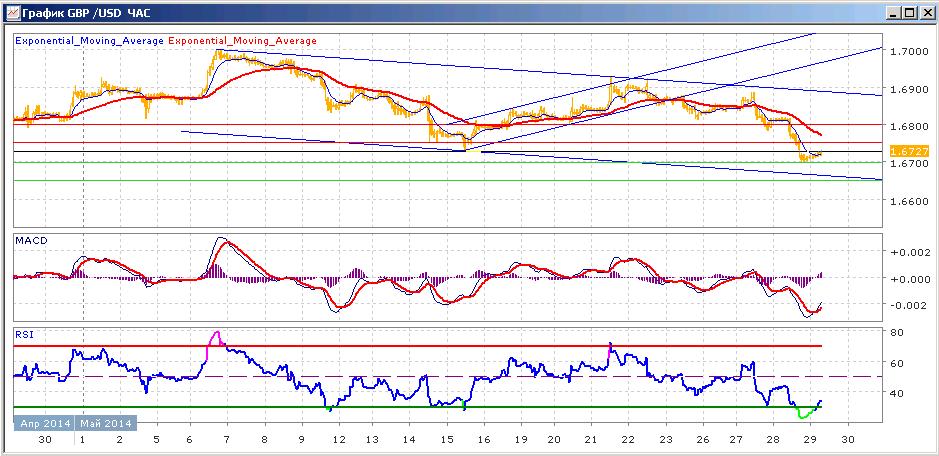This screenshot has height=456, width=939.
Task: Select the blue Exponential_Moving_Average legend label
Action: click(x=89, y=41)
